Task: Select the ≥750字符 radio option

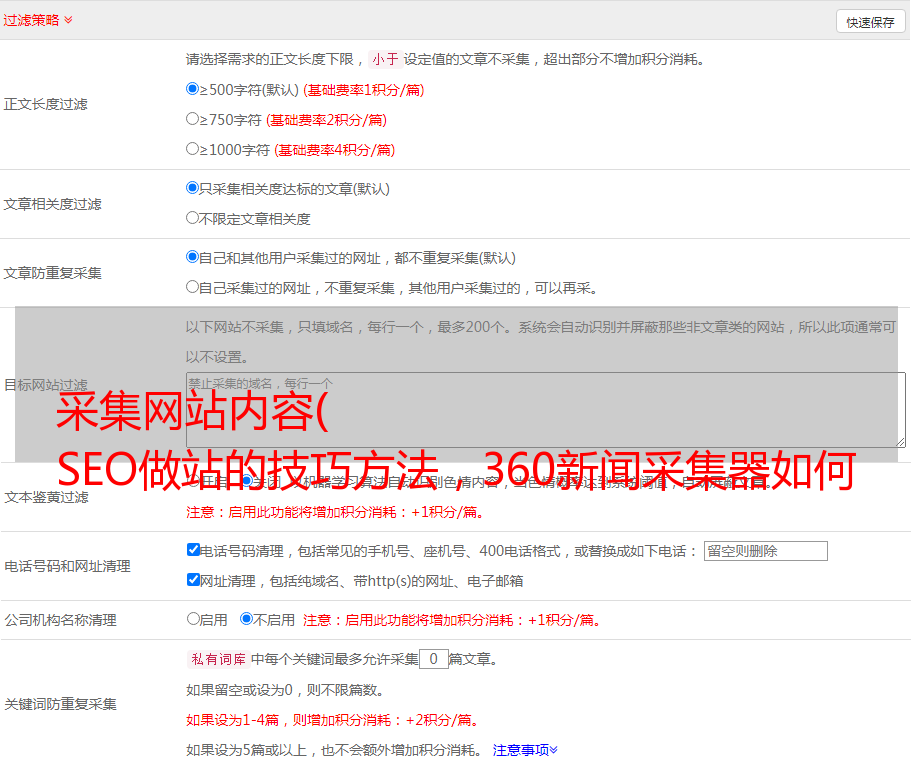Action: (192, 119)
